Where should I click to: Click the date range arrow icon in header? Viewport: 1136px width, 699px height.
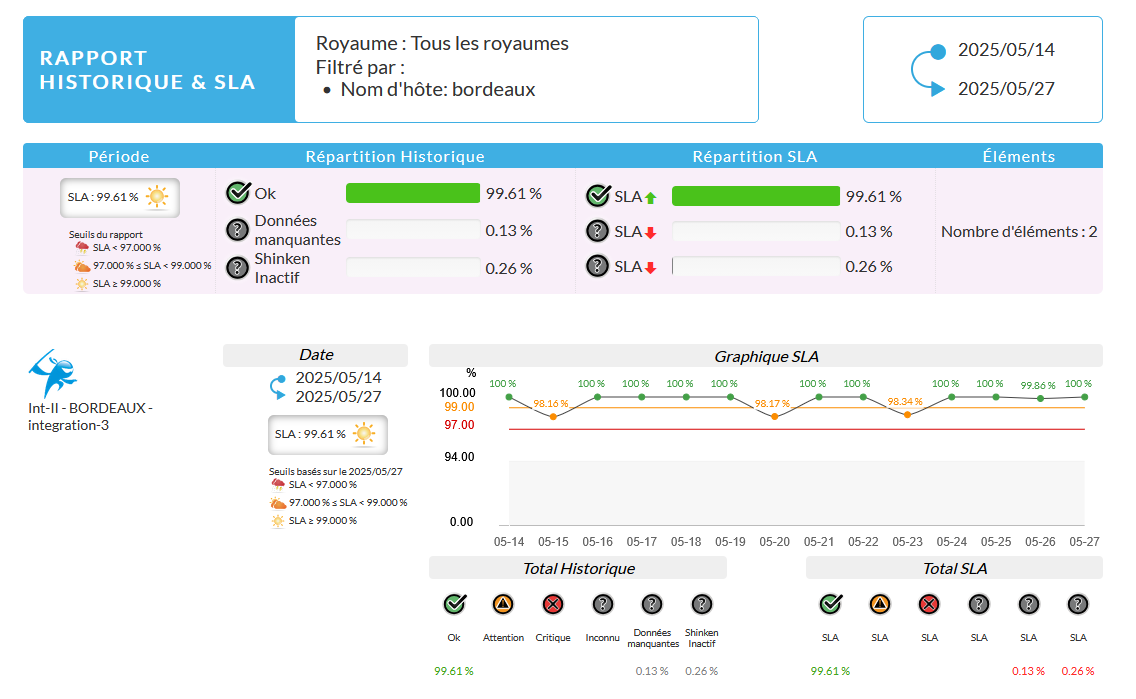coord(927,70)
